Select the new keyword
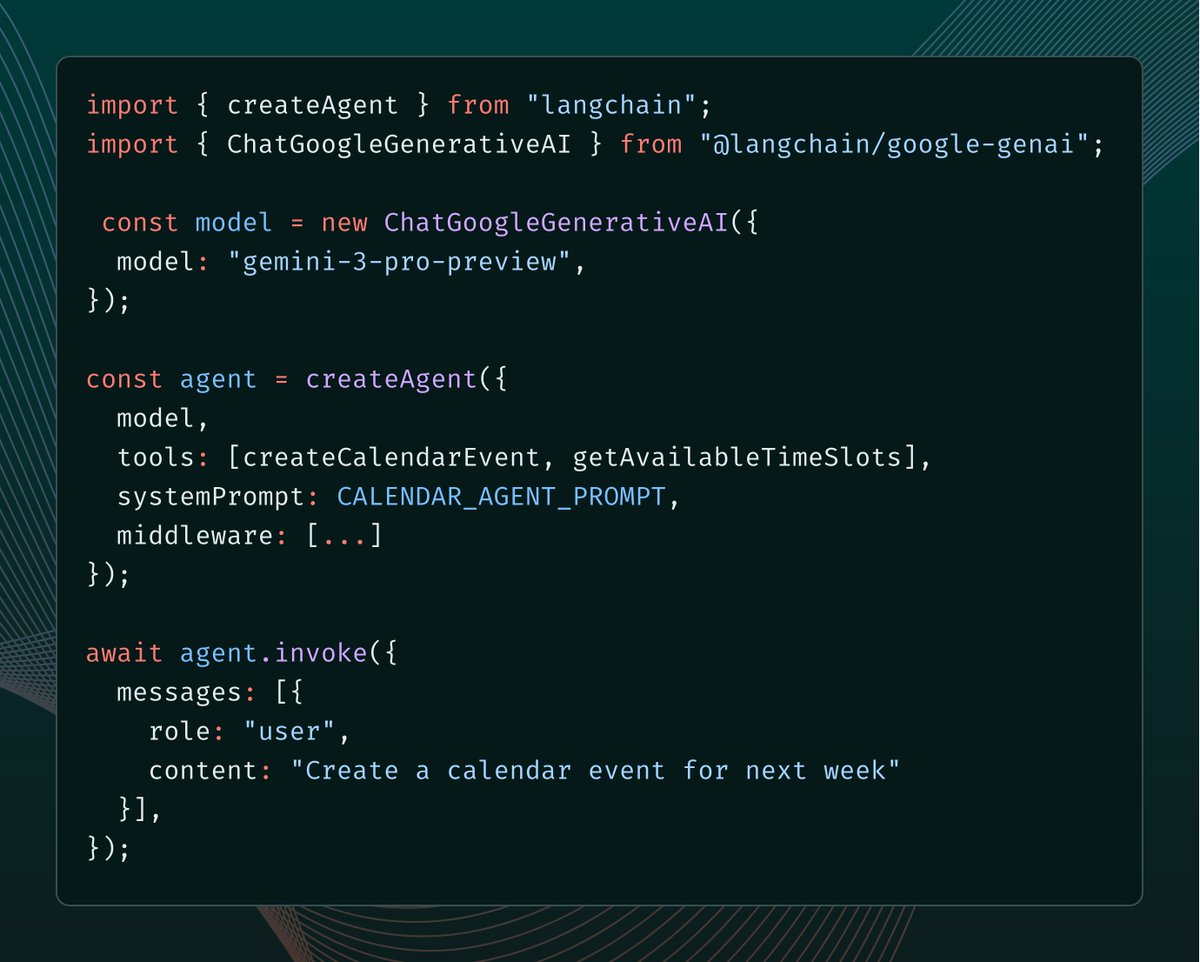The height and width of the screenshot is (962, 1200). (345, 222)
